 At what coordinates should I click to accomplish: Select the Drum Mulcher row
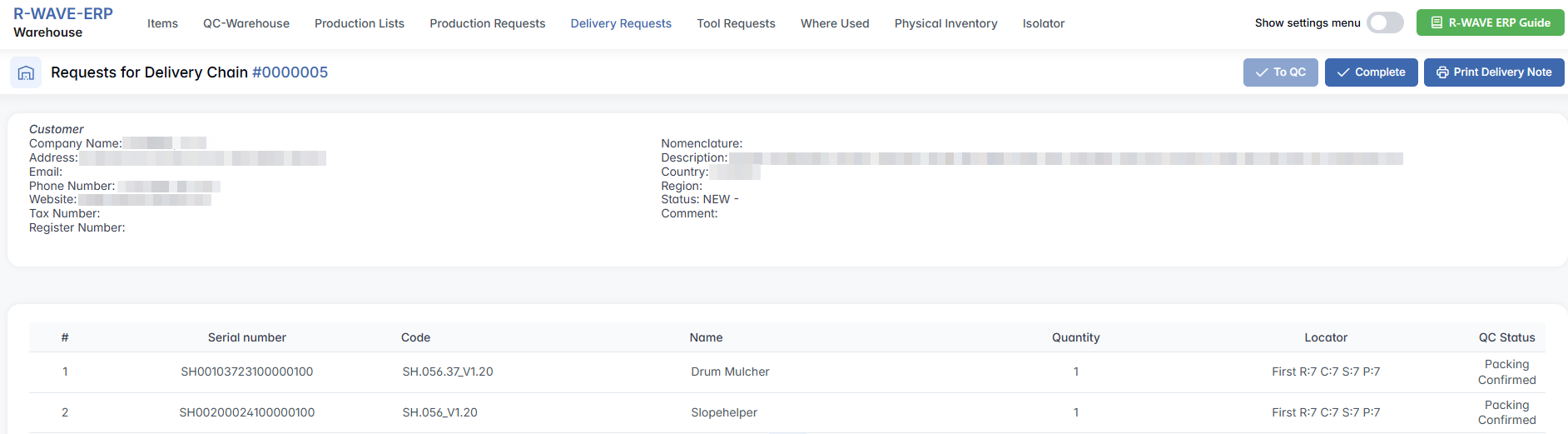pos(730,372)
